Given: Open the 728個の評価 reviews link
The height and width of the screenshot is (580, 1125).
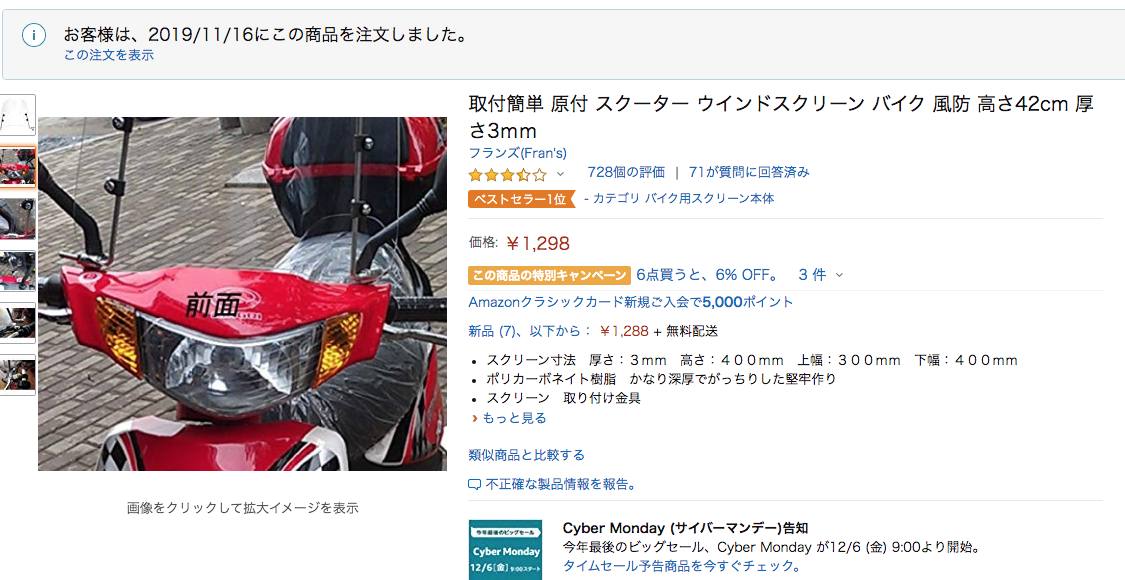Looking at the screenshot, I should tap(626, 172).
